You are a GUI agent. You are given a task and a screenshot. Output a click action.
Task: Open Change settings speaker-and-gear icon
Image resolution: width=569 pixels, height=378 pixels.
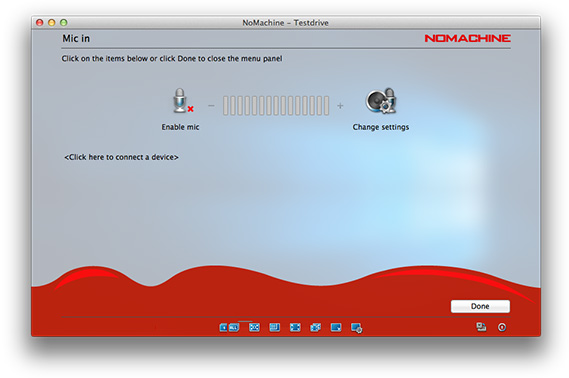tap(381, 100)
